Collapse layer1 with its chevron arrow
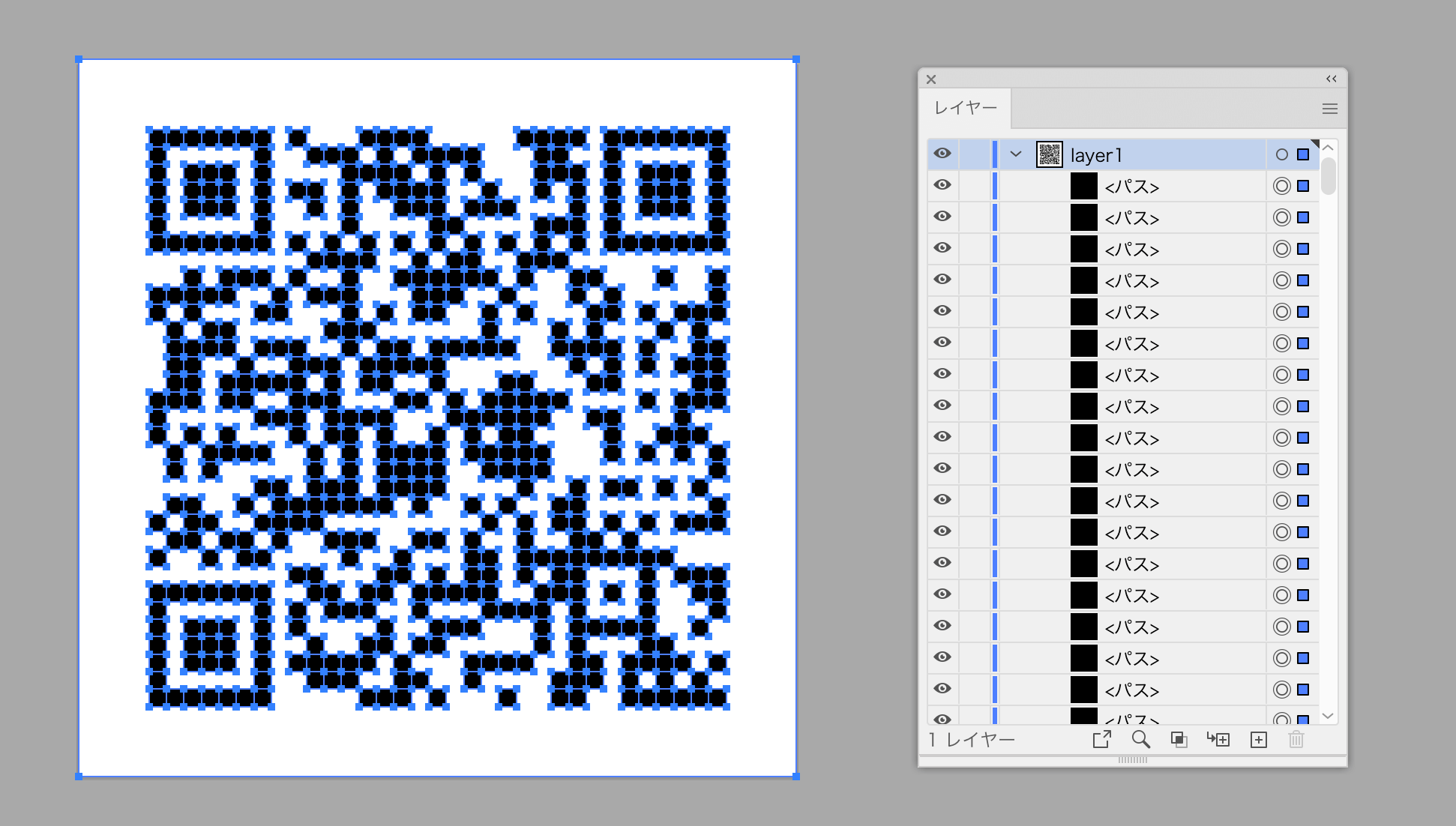The width and height of the screenshot is (1456, 826). click(x=1016, y=154)
